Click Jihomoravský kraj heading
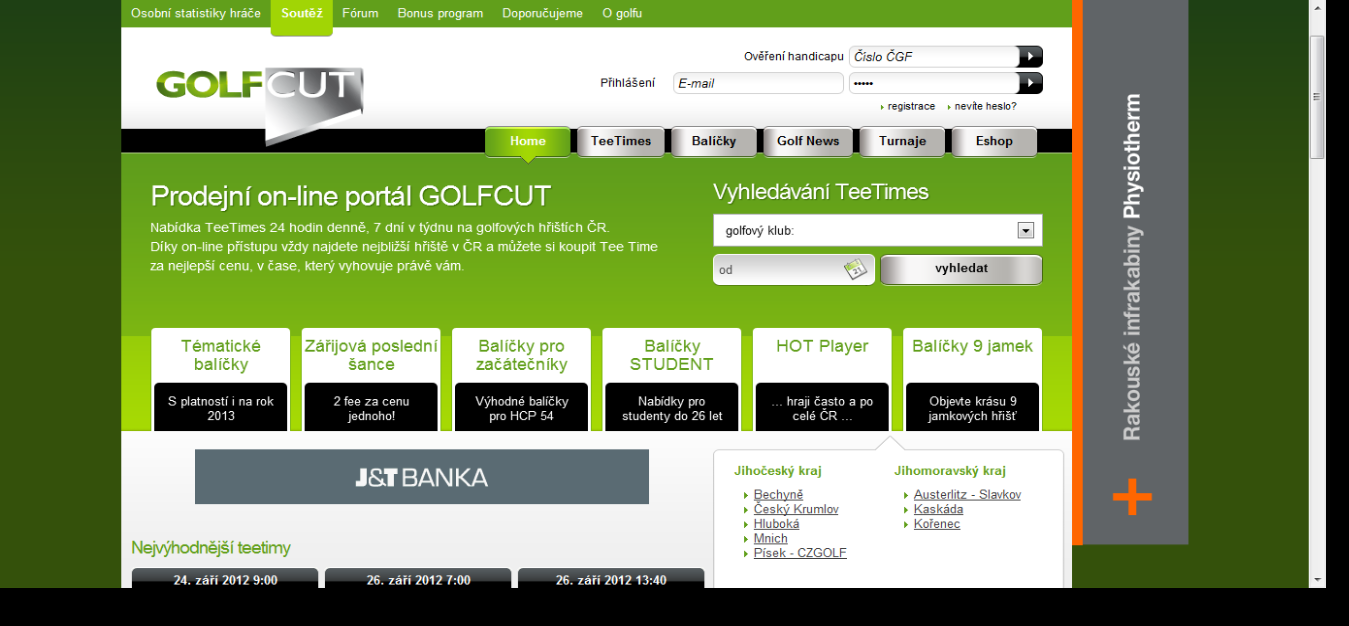Screen dimensions: 1349x626 (950, 471)
